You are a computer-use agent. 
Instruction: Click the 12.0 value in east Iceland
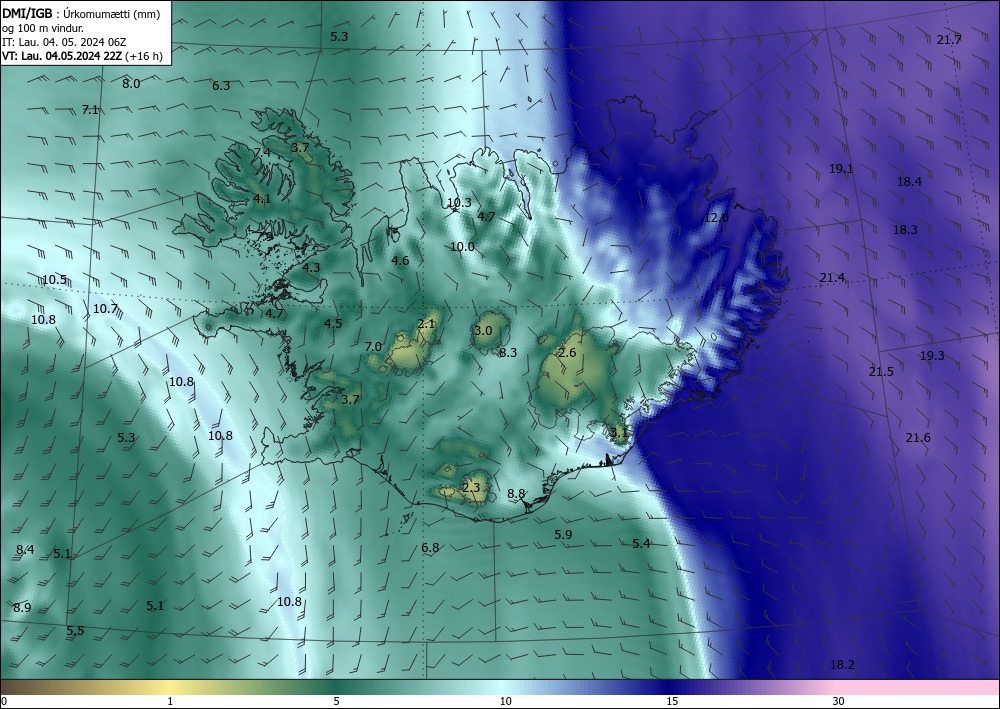pyautogui.click(x=716, y=218)
